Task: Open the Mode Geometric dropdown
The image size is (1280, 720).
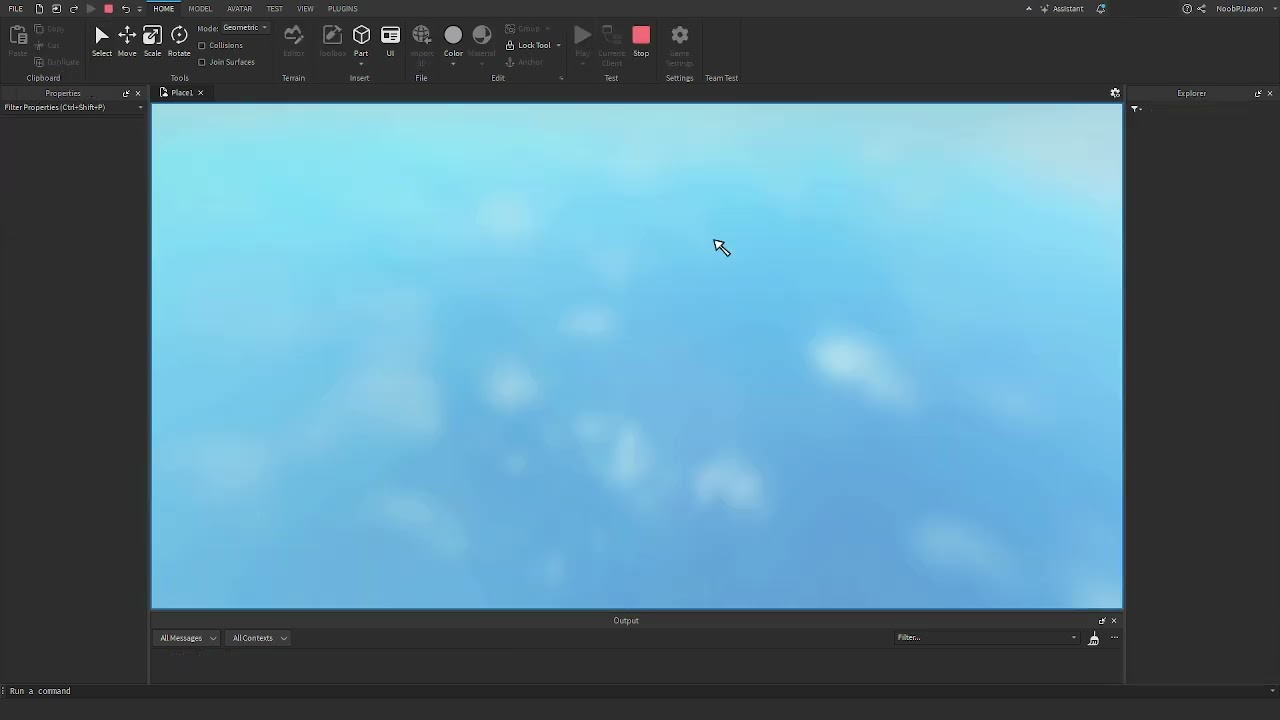Action: 245,28
